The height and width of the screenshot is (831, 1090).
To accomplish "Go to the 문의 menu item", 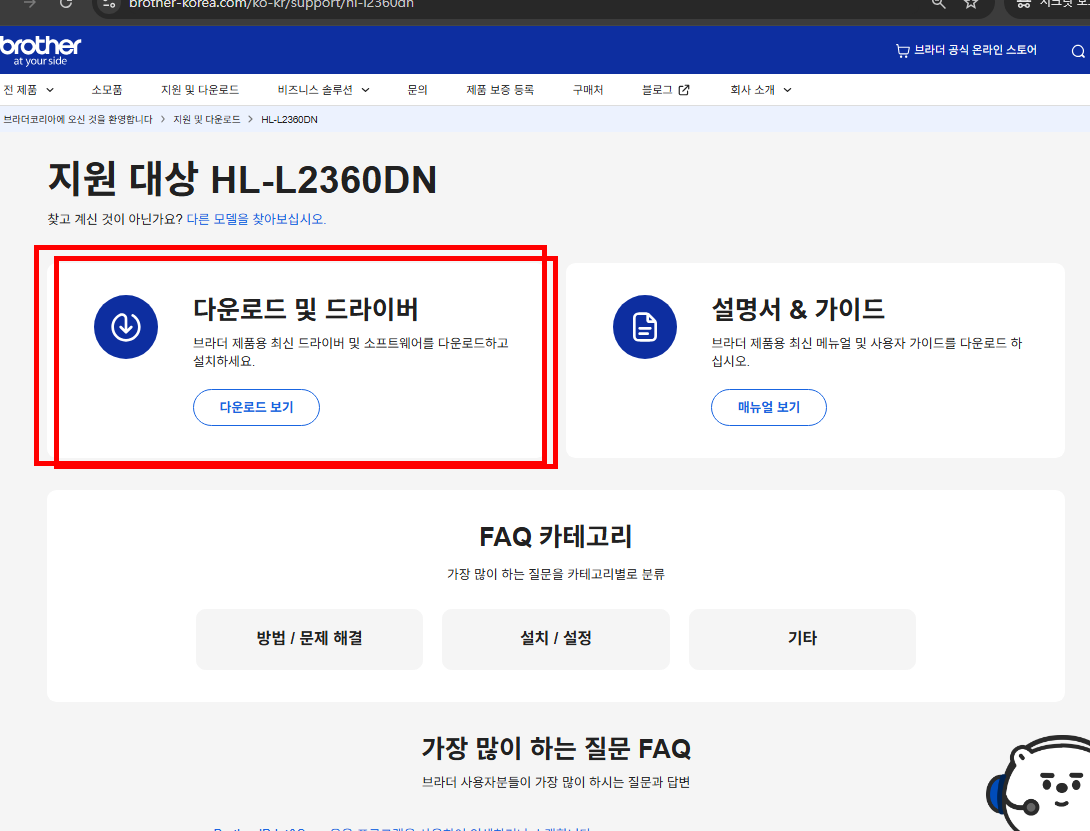I will click(x=417, y=90).
